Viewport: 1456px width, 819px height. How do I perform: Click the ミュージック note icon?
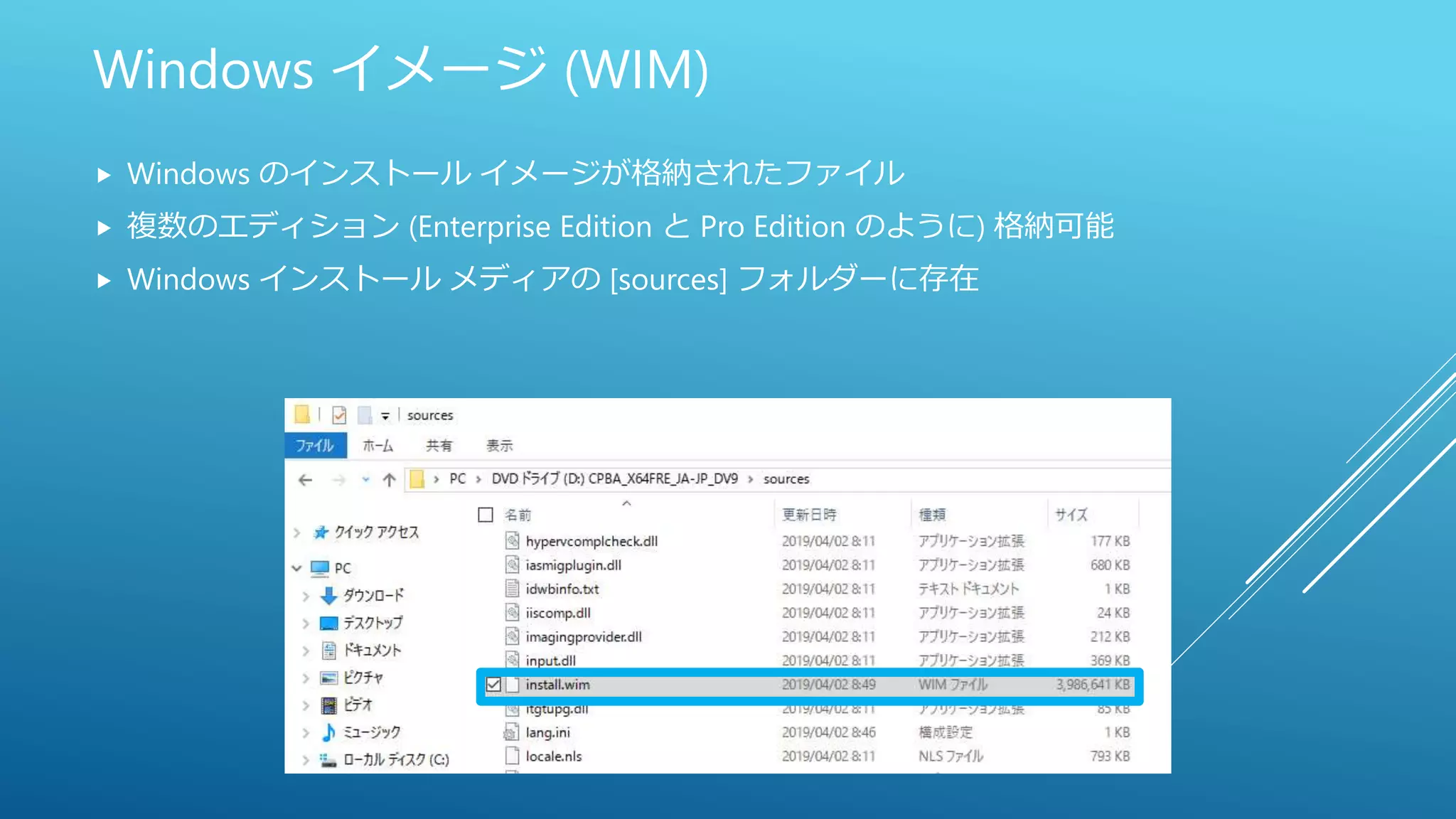coord(328,732)
